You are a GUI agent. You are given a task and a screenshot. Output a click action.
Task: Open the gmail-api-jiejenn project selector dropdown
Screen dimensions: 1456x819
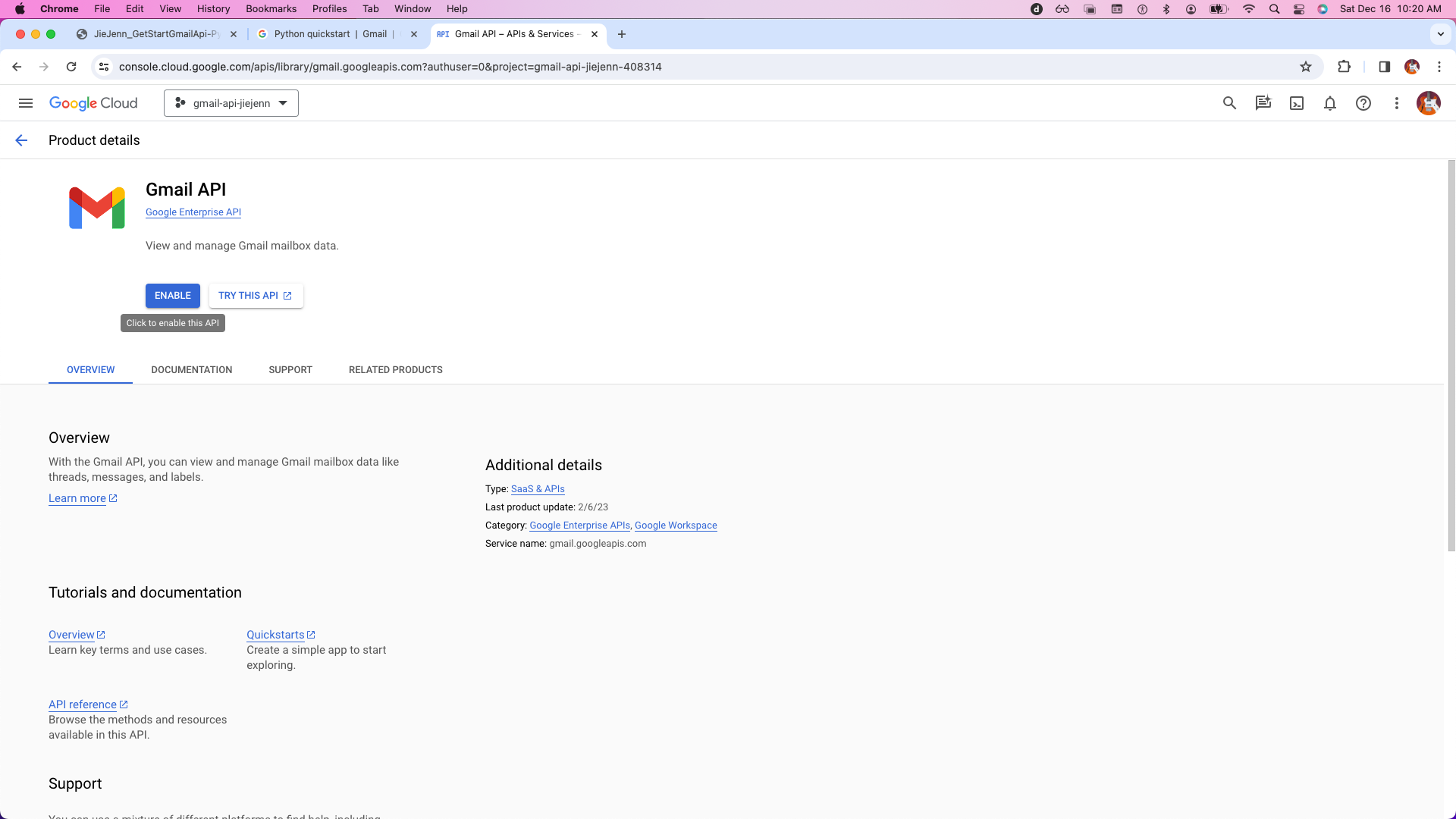[231, 103]
